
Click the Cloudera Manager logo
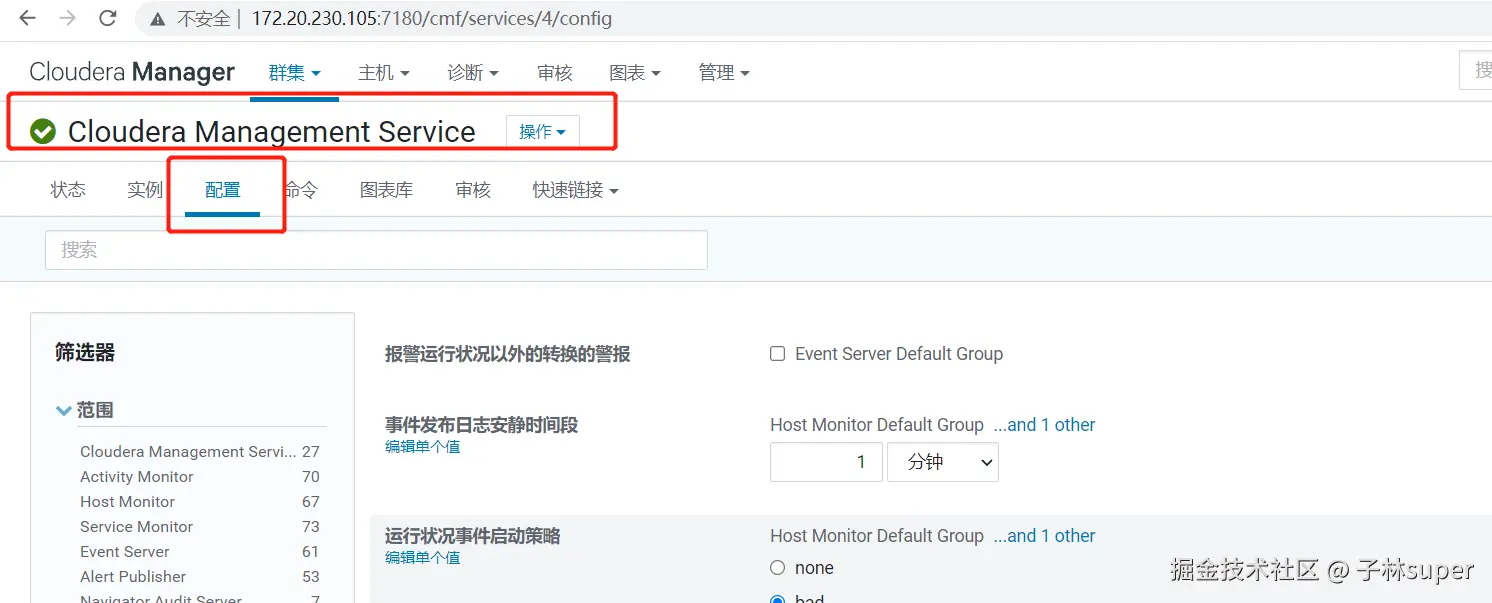pyautogui.click(x=132, y=72)
